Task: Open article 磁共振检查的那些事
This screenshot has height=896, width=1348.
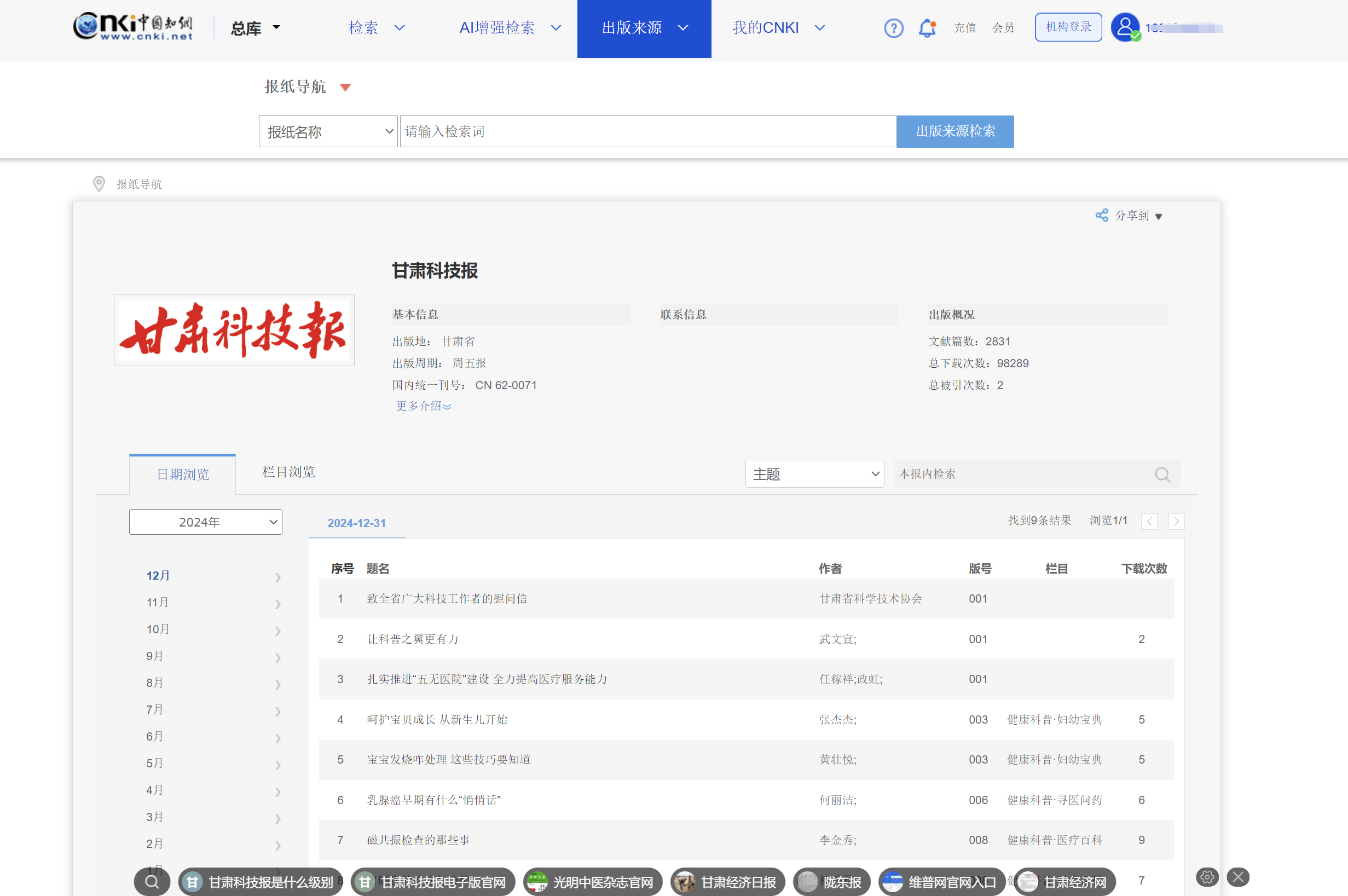Action: [418, 841]
